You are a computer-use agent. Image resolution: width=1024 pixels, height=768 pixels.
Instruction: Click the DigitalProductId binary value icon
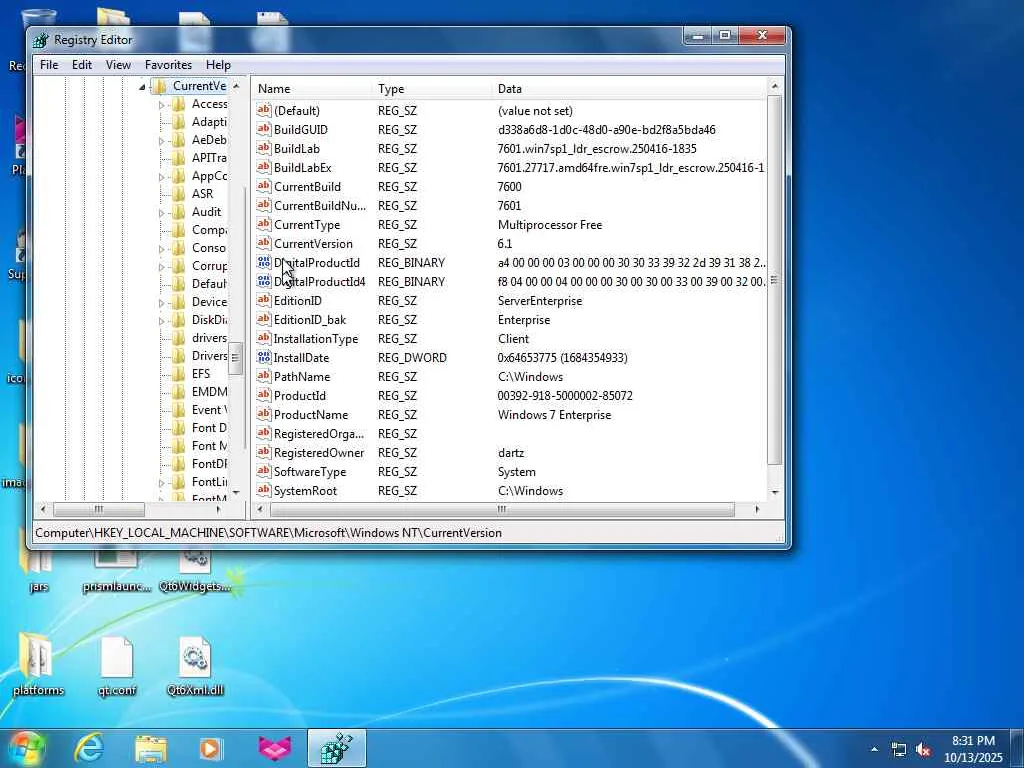263,262
